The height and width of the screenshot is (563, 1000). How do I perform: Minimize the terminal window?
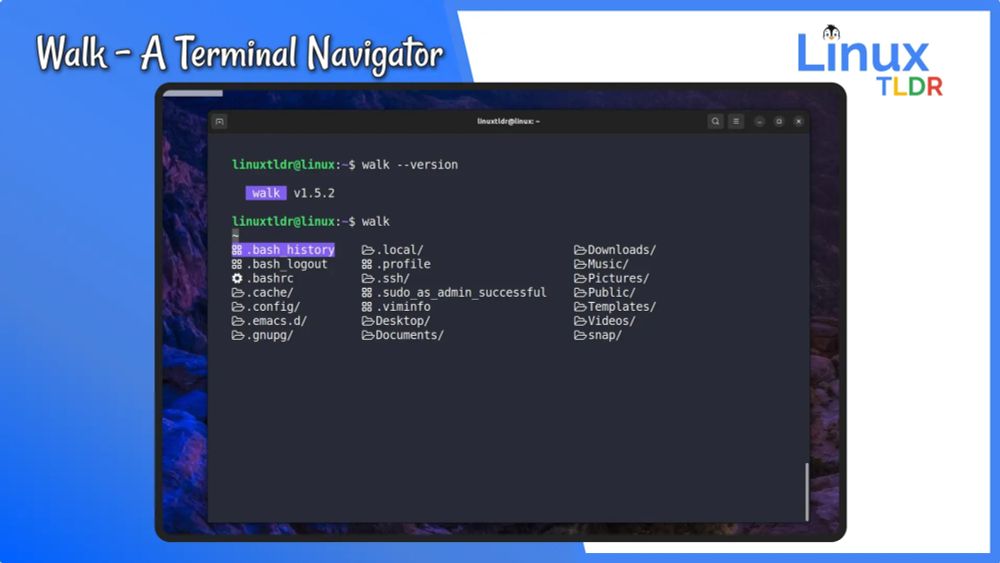(759, 121)
